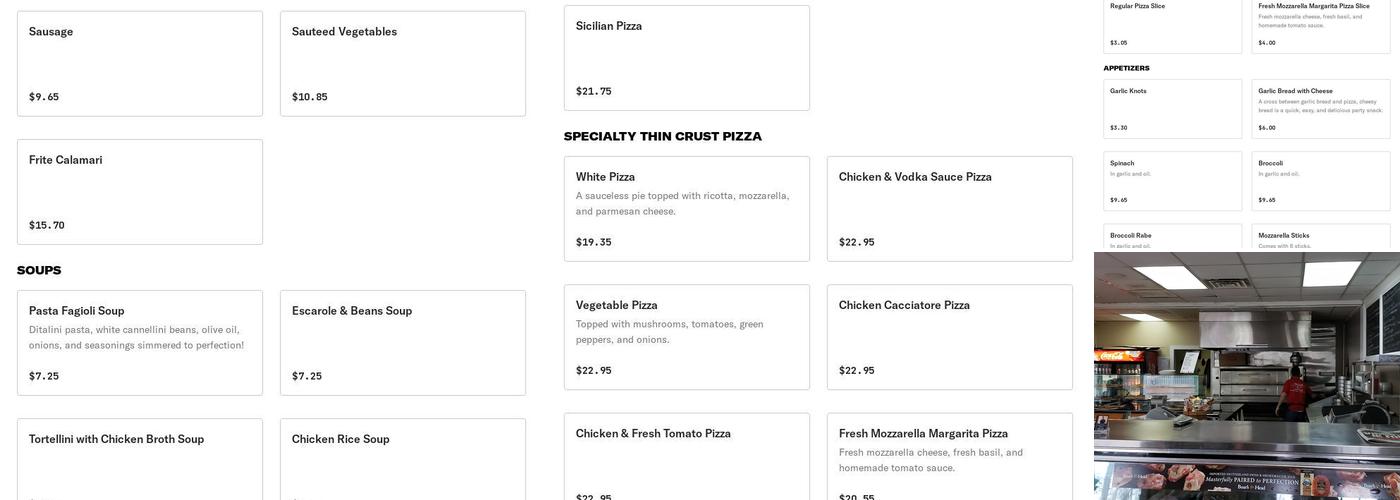Choose the Vegetable Pizza card
The image size is (1400, 500).
(686, 336)
